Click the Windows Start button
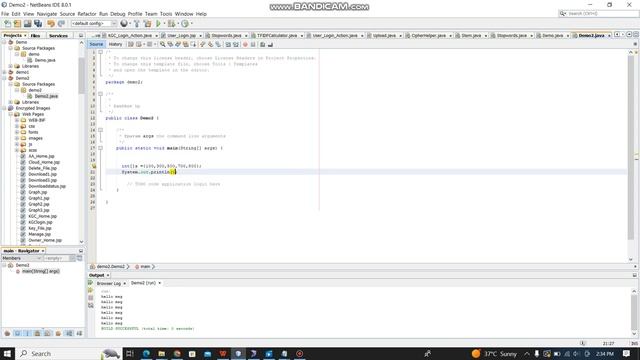The width and height of the screenshot is (640, 360). click(7, 353)
